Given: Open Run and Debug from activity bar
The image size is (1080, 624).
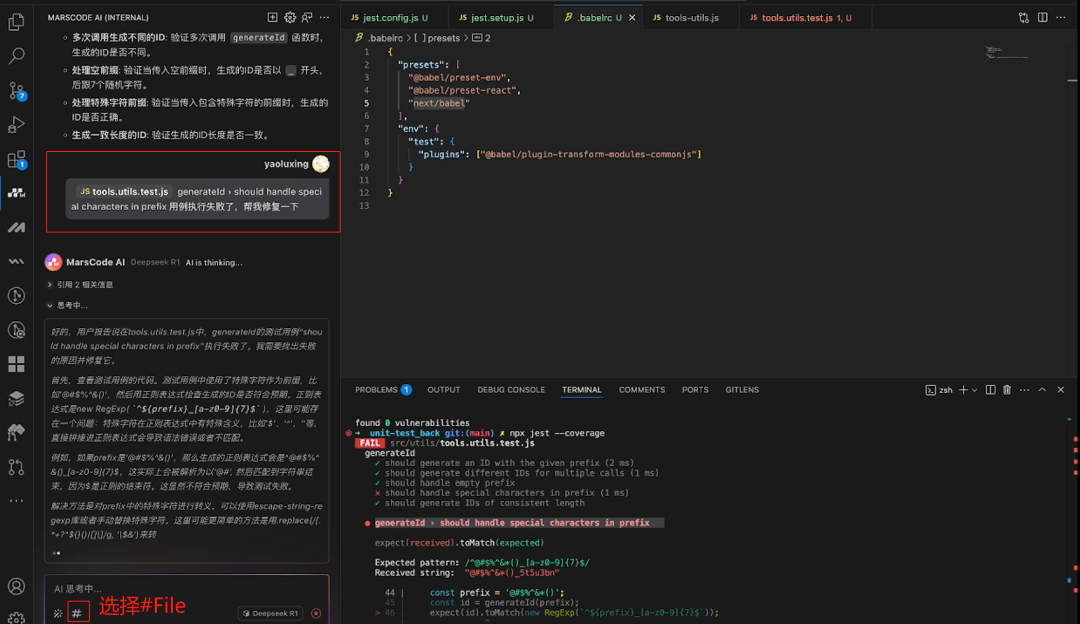Looking at the screenshot, I should tap(15, 123).
